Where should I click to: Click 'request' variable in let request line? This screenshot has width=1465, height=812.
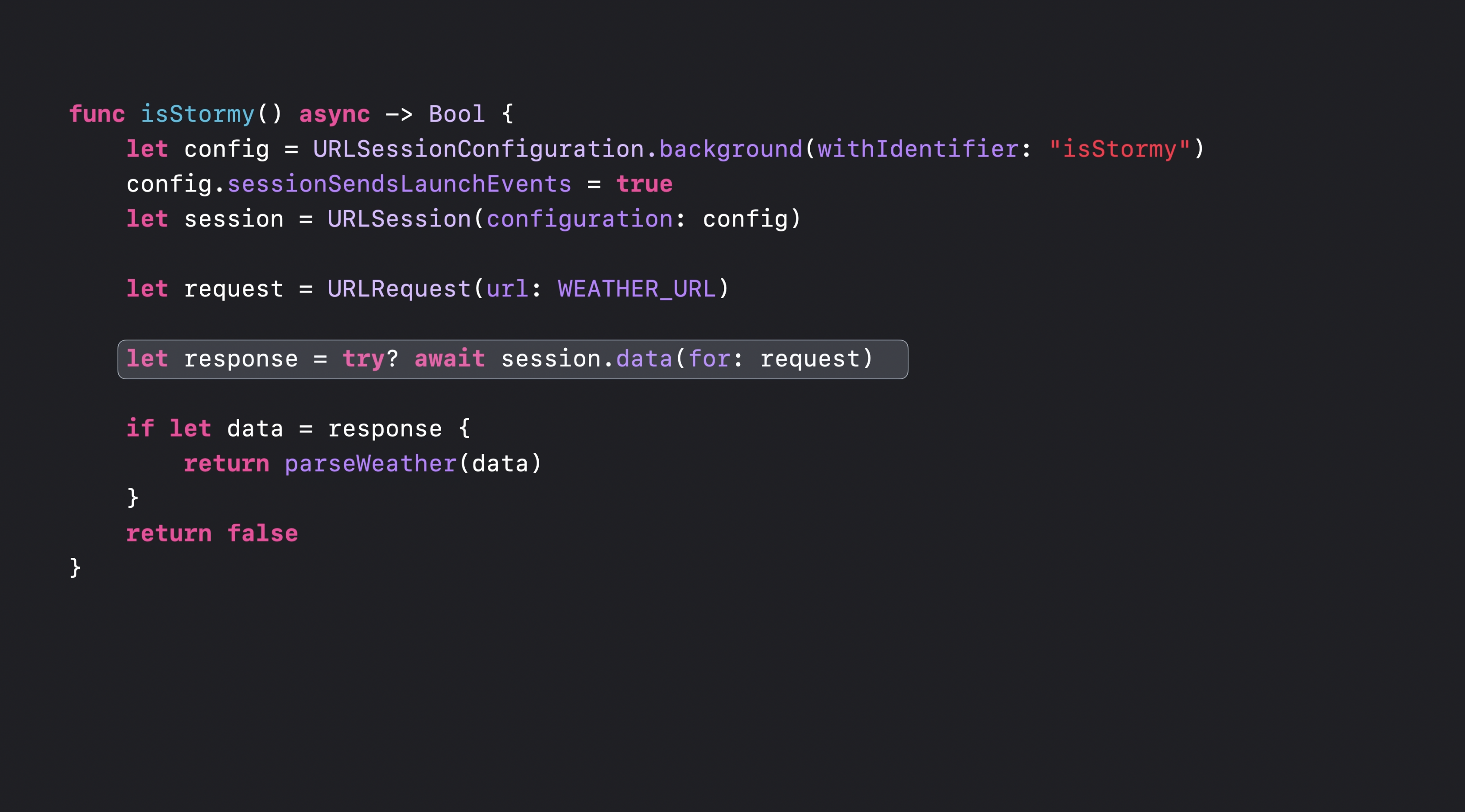tap(233, 290)
